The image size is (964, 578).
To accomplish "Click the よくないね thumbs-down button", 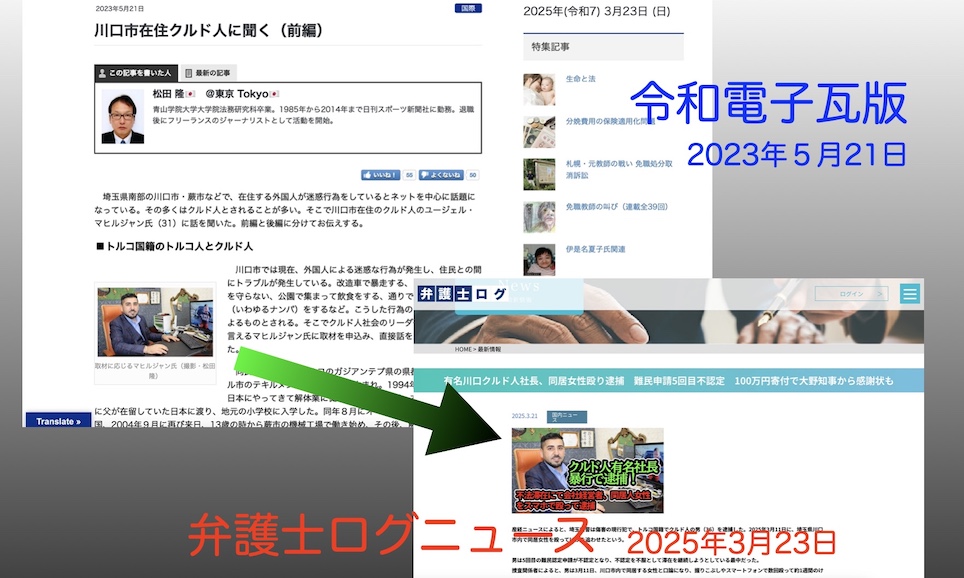I will coord(445,174).
